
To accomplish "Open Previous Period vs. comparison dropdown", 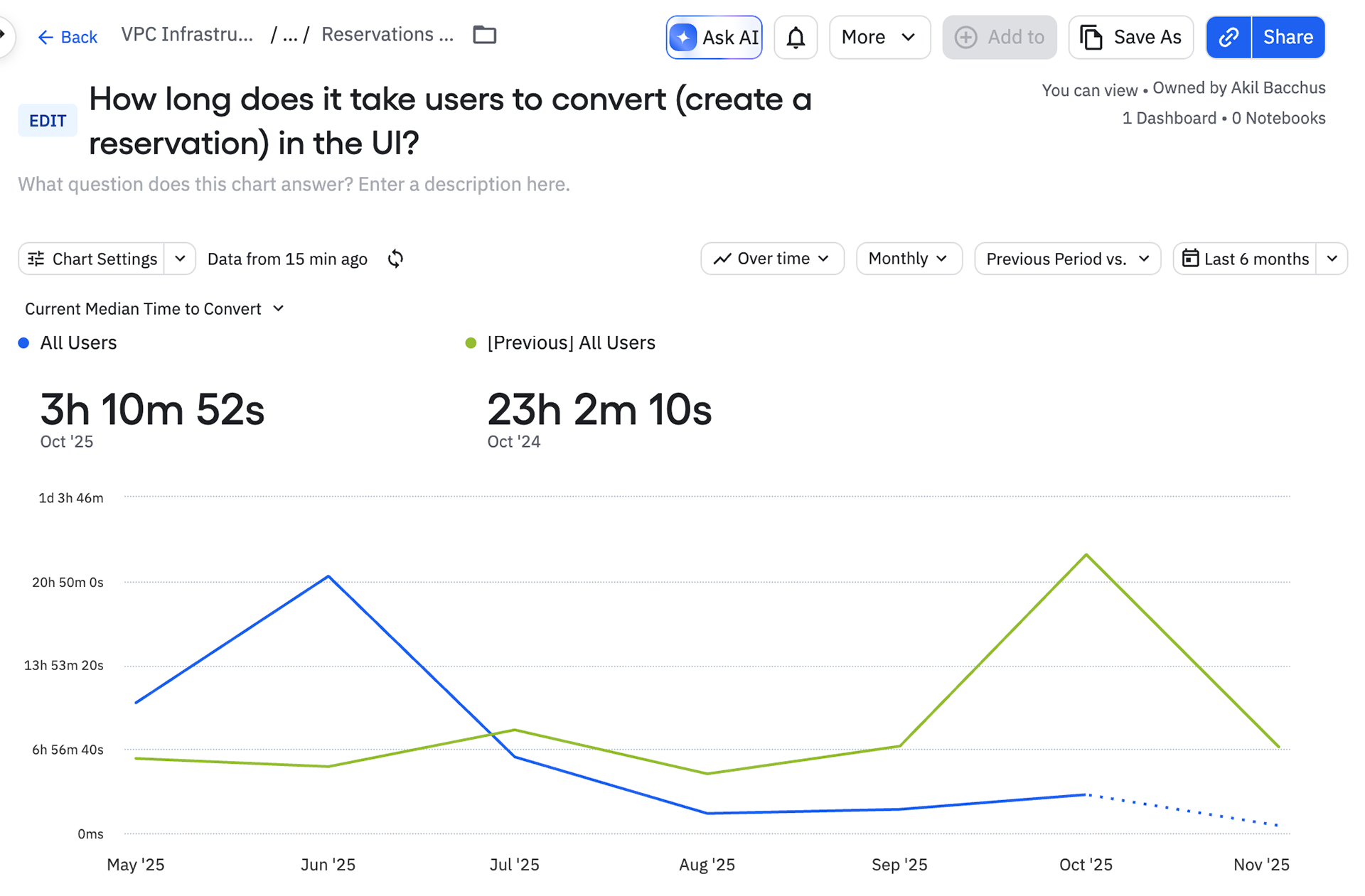I will tap(1066, 259).
